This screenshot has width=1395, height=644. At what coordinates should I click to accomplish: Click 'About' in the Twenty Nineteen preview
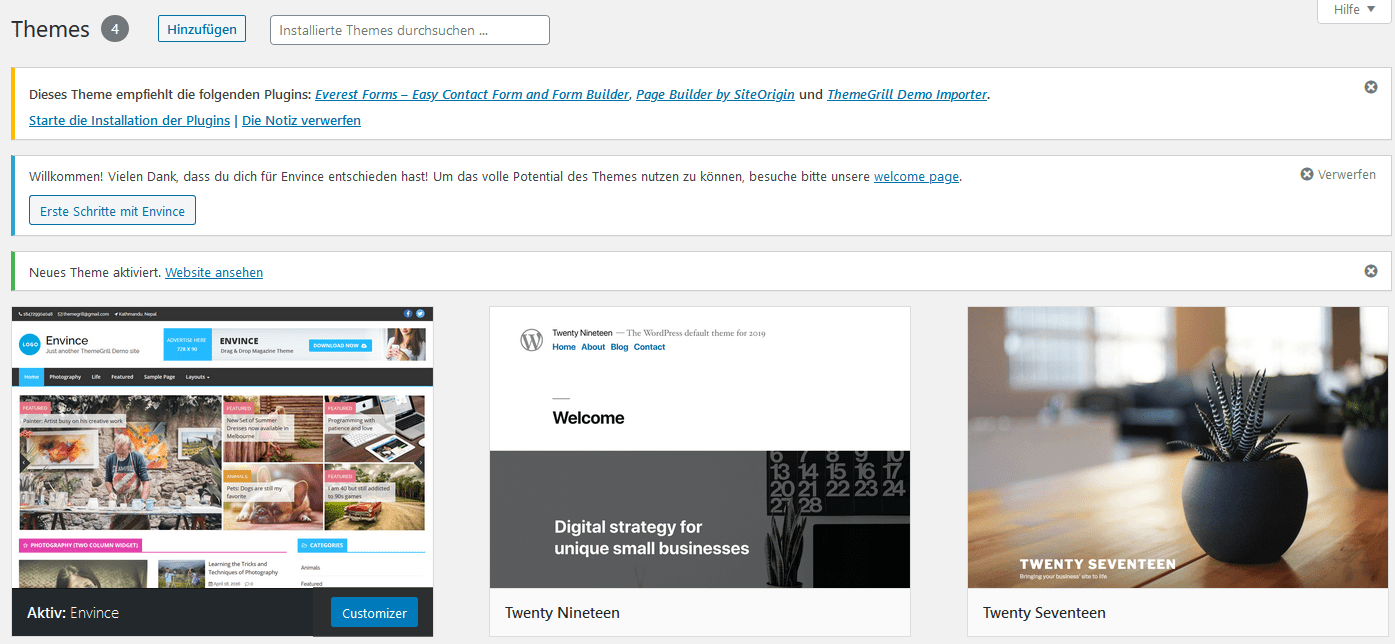[593, 347]
